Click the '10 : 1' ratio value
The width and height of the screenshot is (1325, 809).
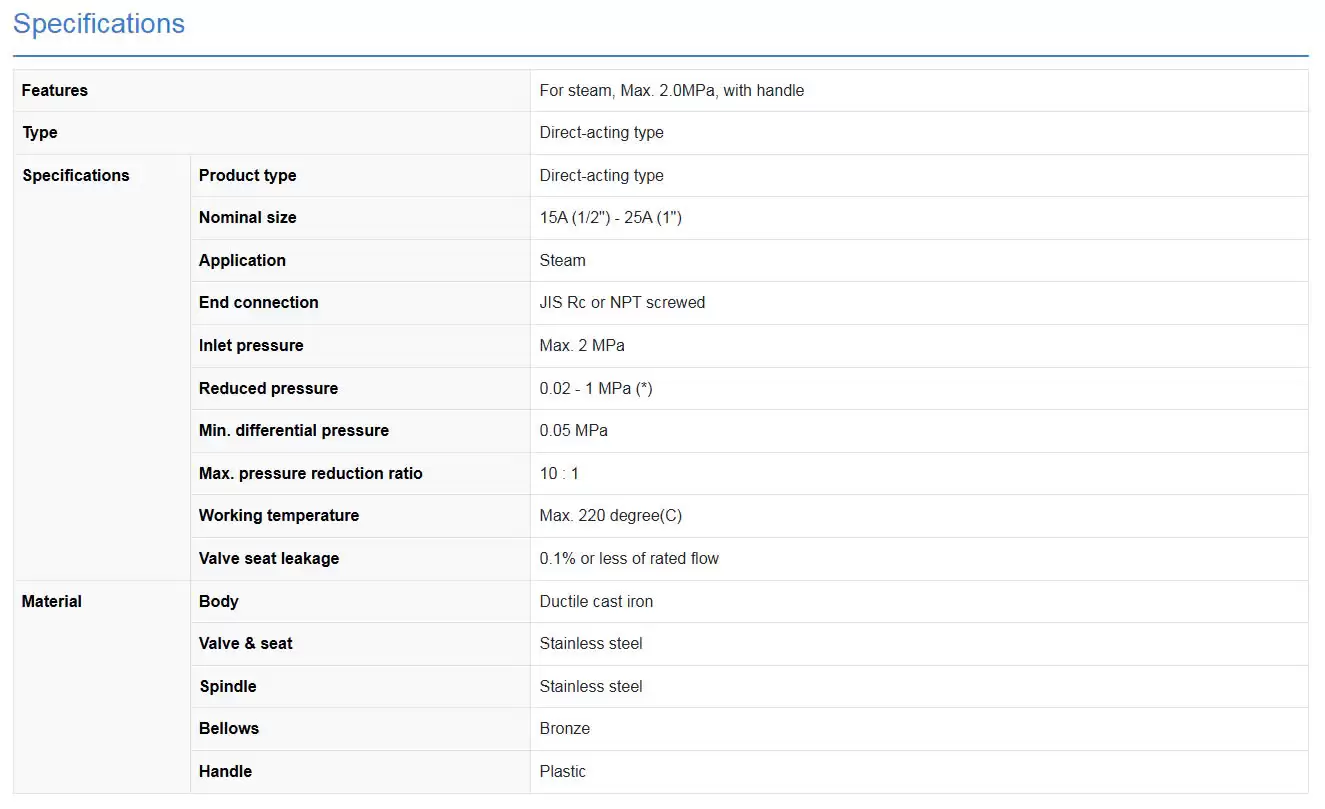[x=560, y=473]
